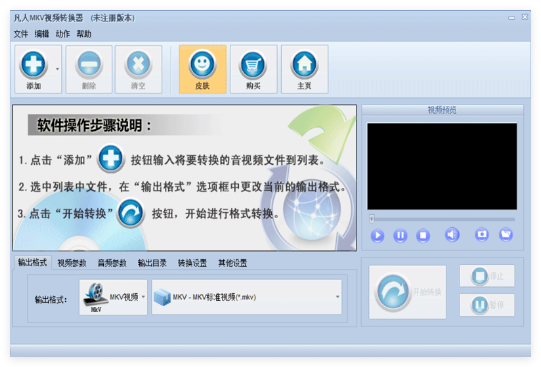Click the 删除 (Delete) toolbar button

click(89, 69)
